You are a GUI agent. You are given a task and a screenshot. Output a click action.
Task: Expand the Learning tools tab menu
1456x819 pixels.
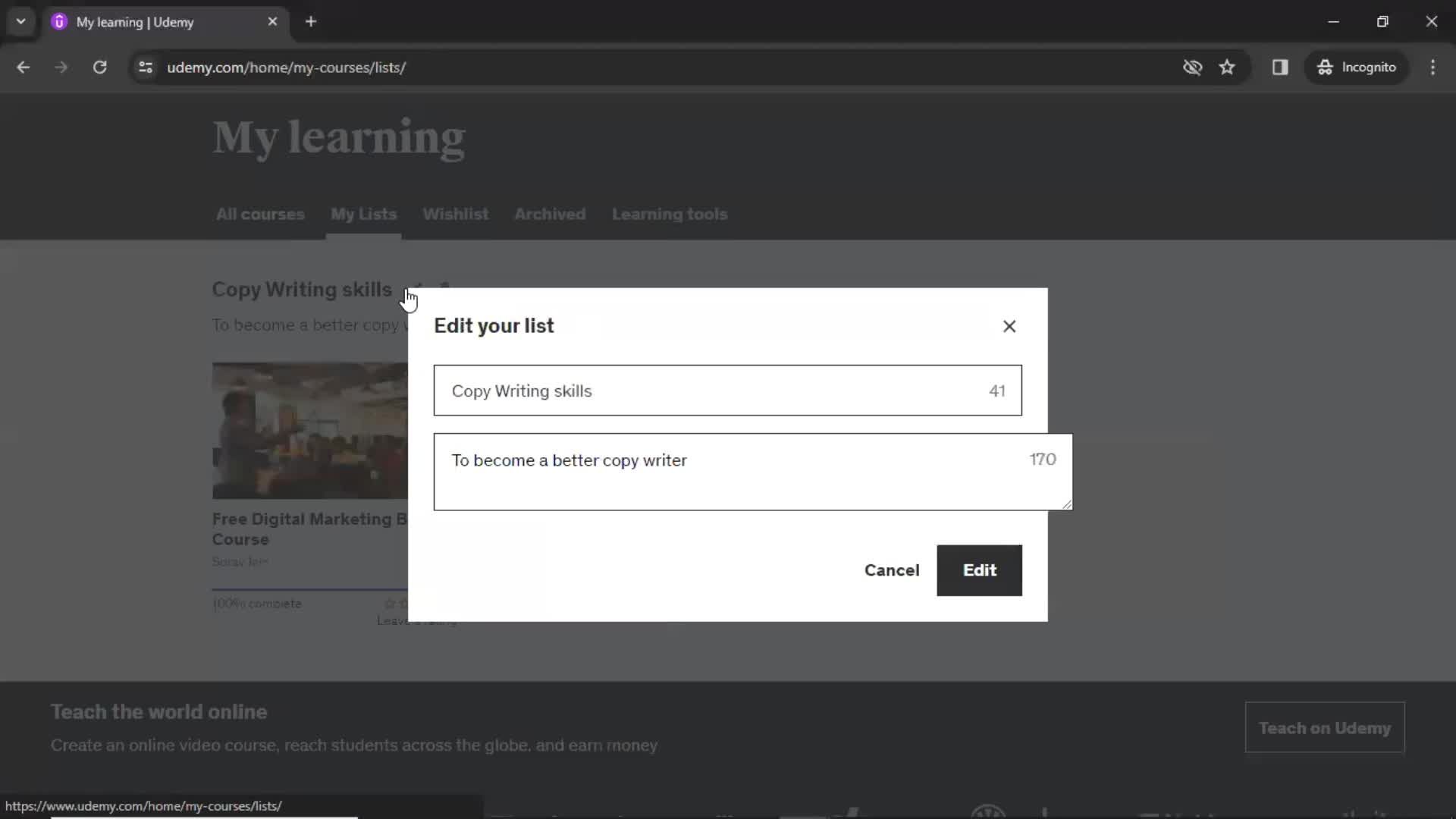pos(670,214)
